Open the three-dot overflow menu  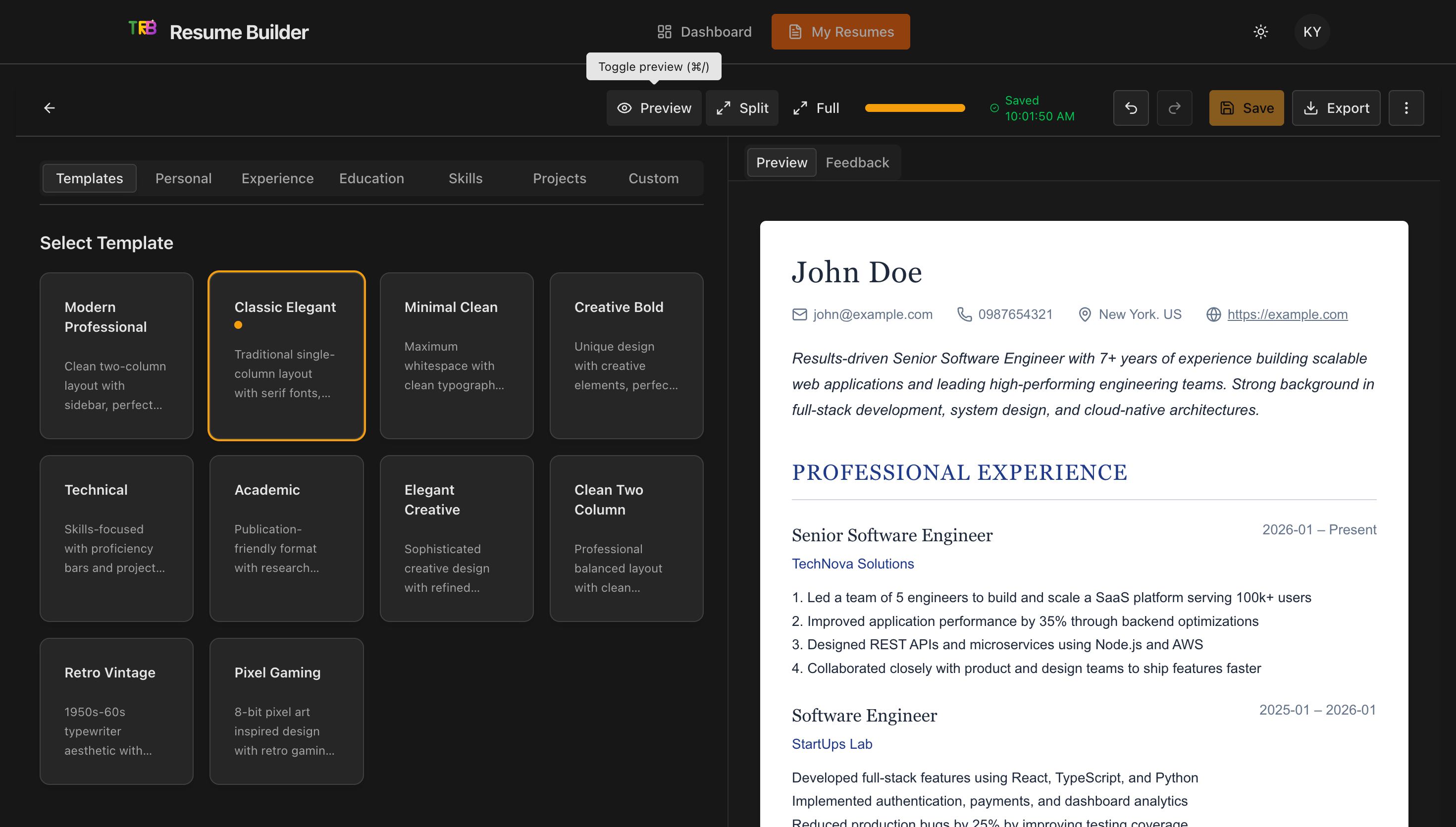pyautogui.click(x=1406, y=108)
